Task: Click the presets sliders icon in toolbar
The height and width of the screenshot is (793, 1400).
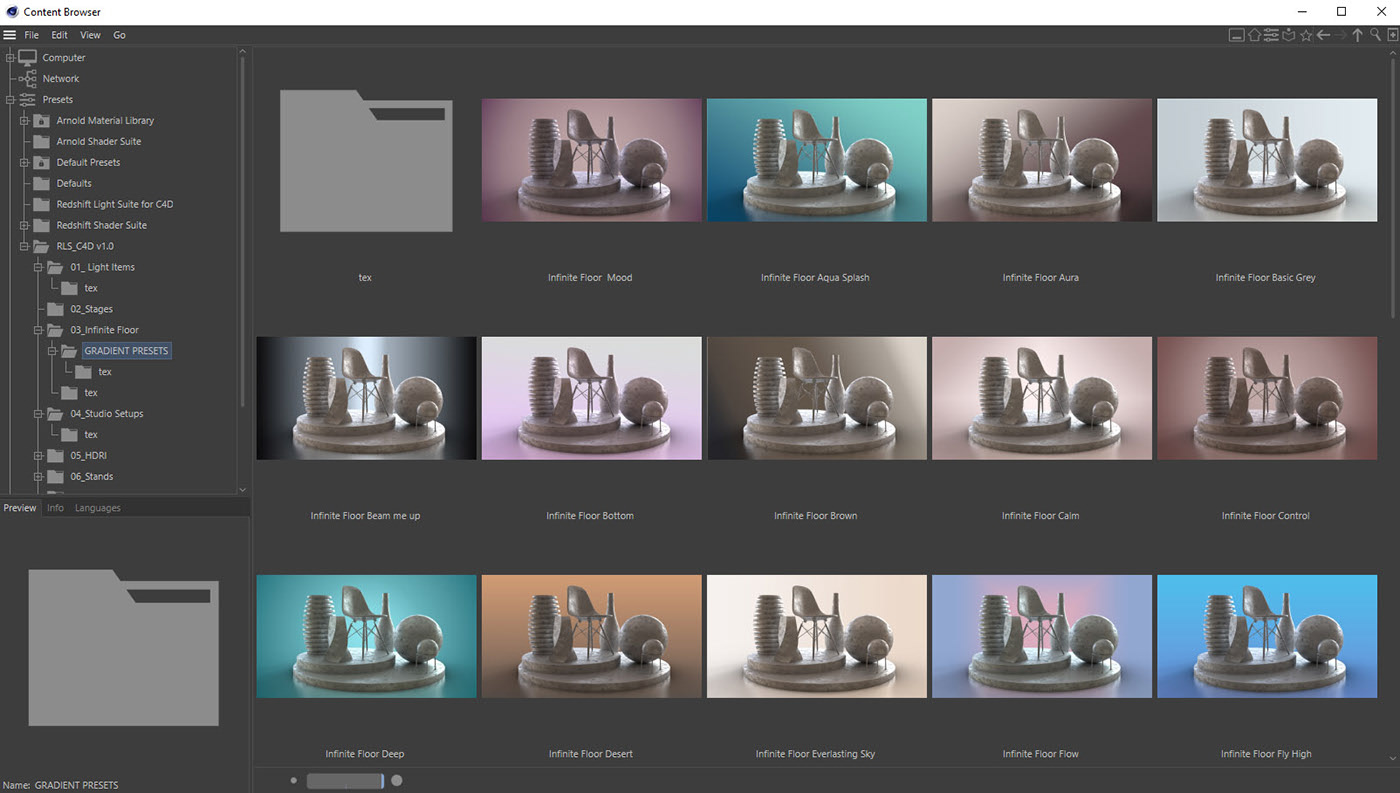Action: tap(1271, 35)
